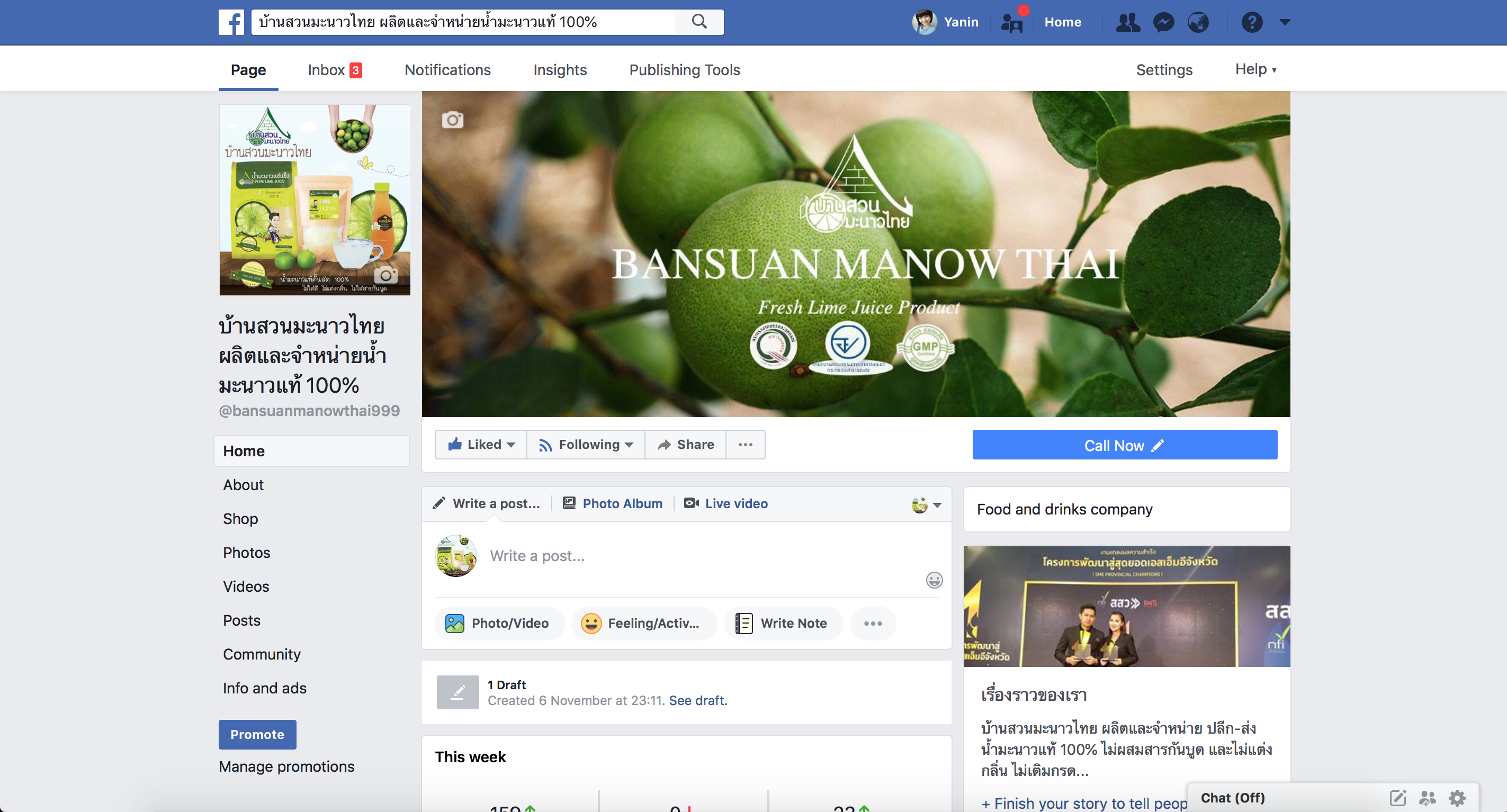Viewport: 1507px width, 812px height.
Task: Click the Write Note button
Action: [783, 623]
